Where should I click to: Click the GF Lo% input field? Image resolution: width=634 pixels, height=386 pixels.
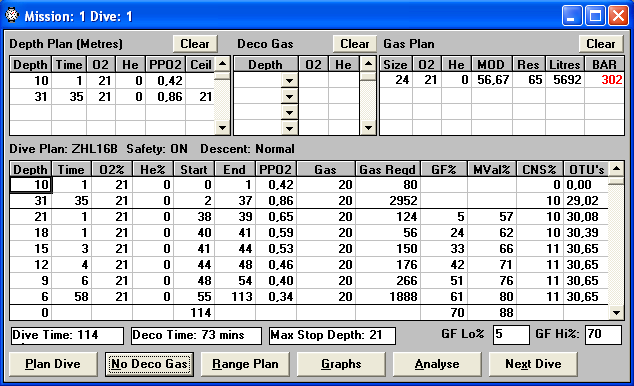(x=511, y=335)
